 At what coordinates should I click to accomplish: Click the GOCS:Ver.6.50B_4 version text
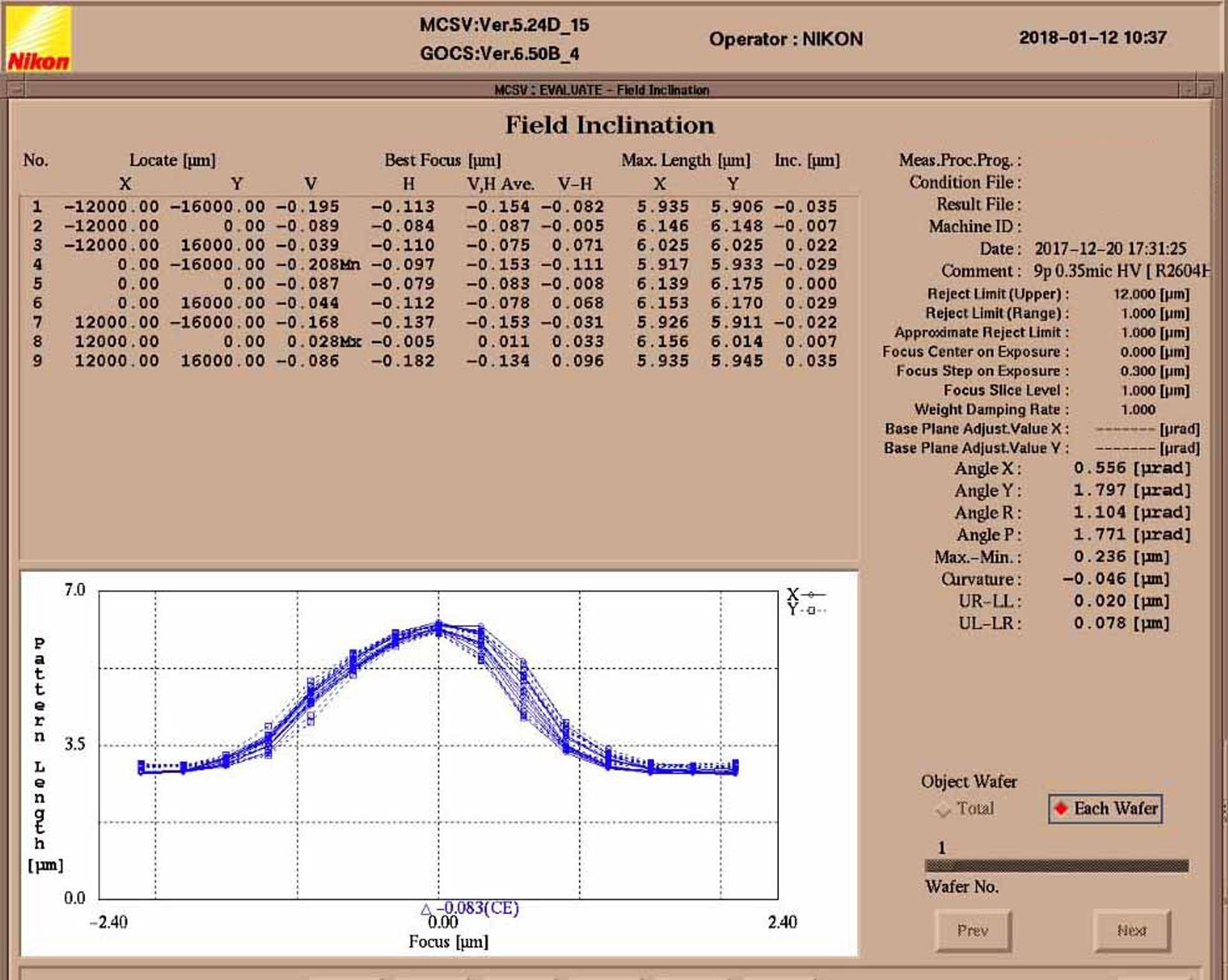(x=500, y=53)
